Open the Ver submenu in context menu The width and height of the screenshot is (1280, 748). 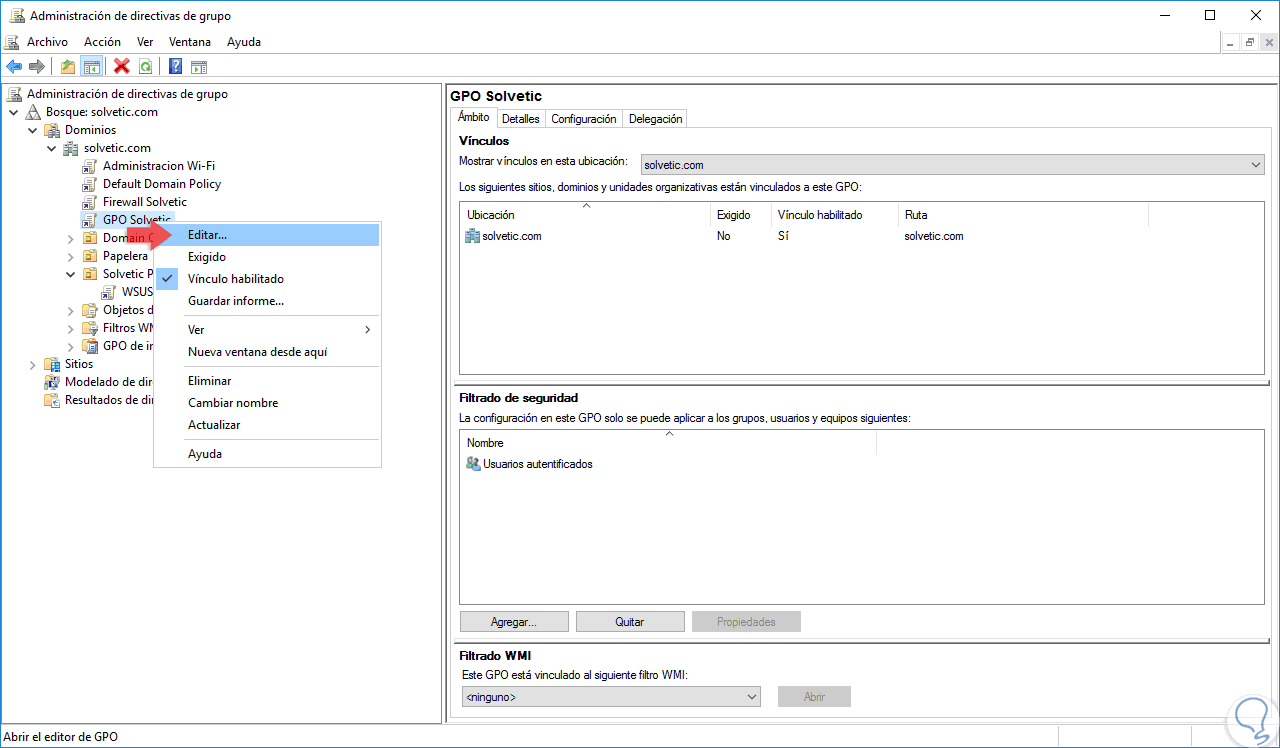coord(267,329)
